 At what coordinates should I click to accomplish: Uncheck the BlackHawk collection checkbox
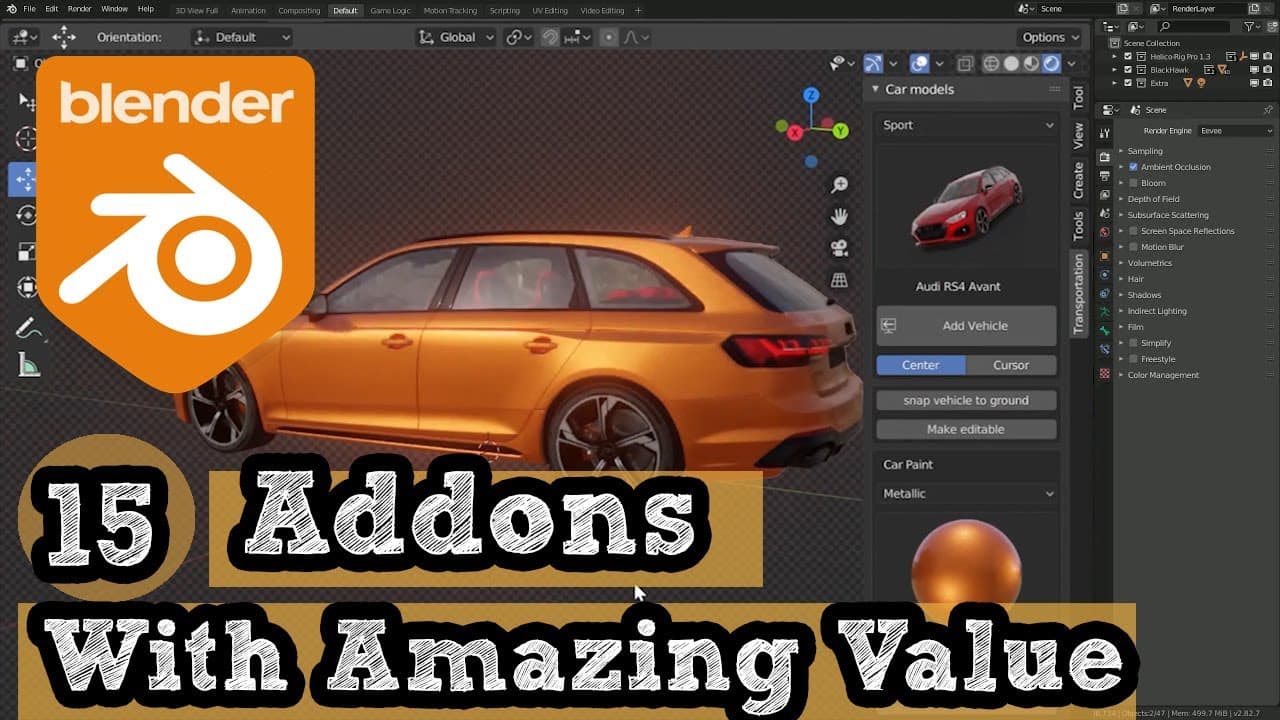1128,70
